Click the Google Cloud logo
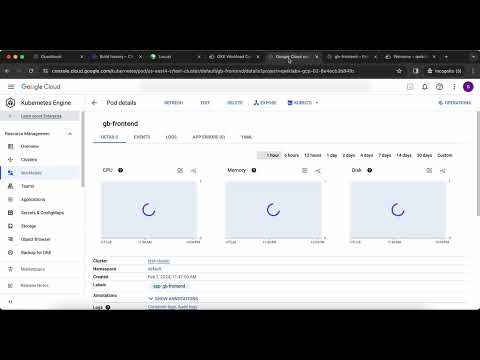480x360 pixels. (41, 87)
